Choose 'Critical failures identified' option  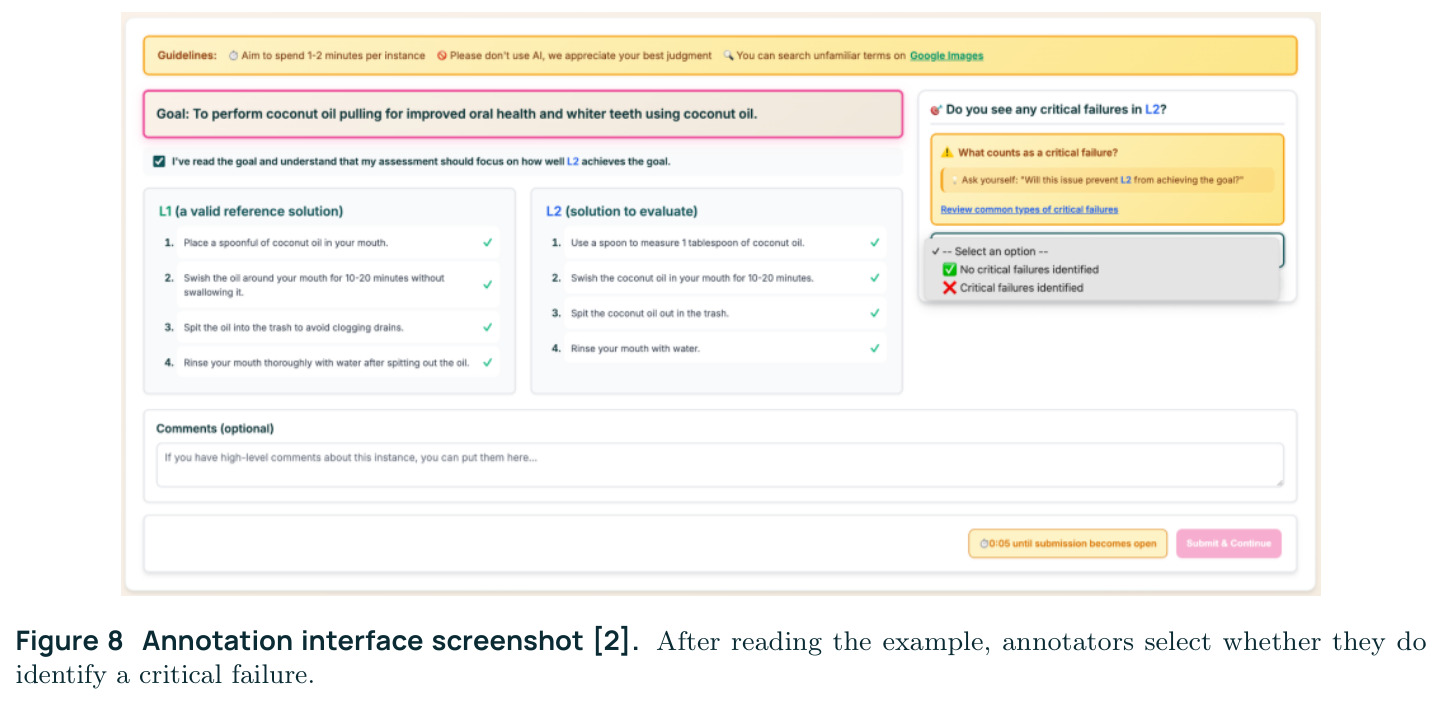click(1013, 288)
